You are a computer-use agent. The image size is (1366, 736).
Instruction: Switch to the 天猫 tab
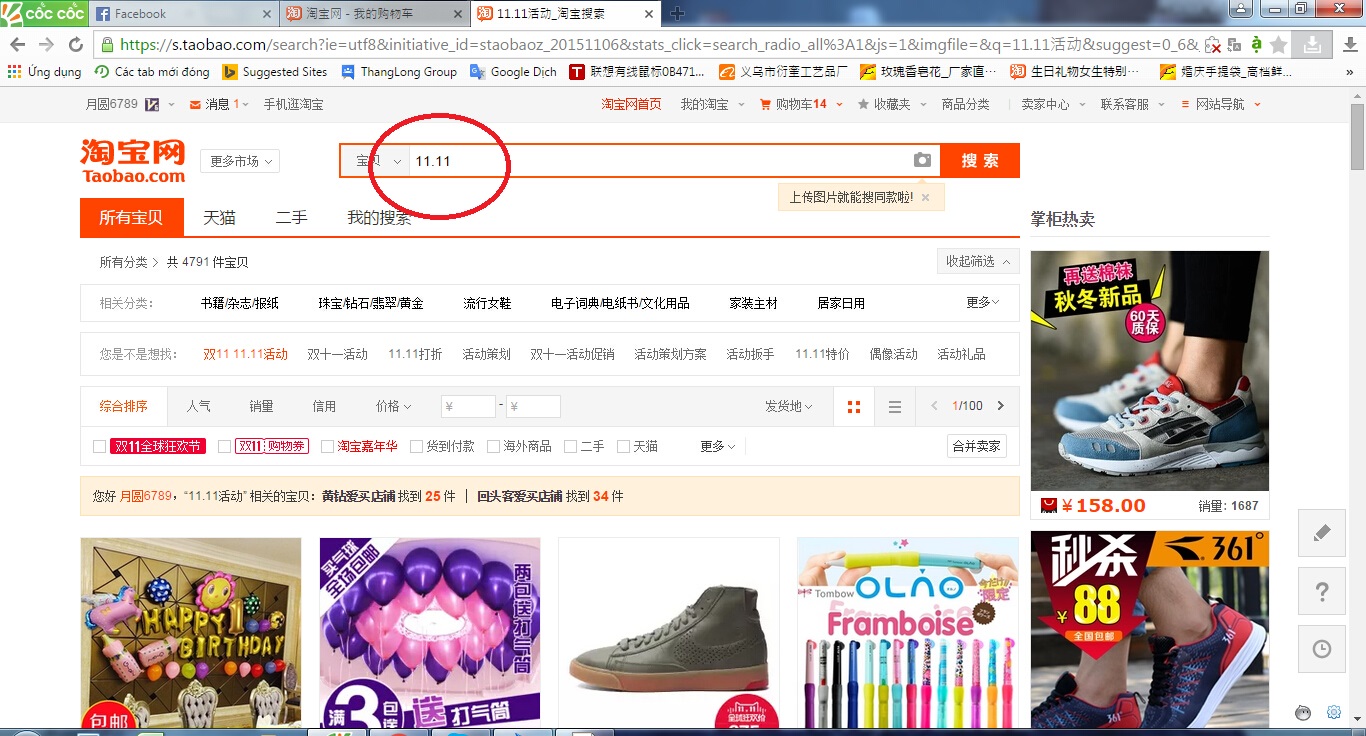tap(219, 218)
